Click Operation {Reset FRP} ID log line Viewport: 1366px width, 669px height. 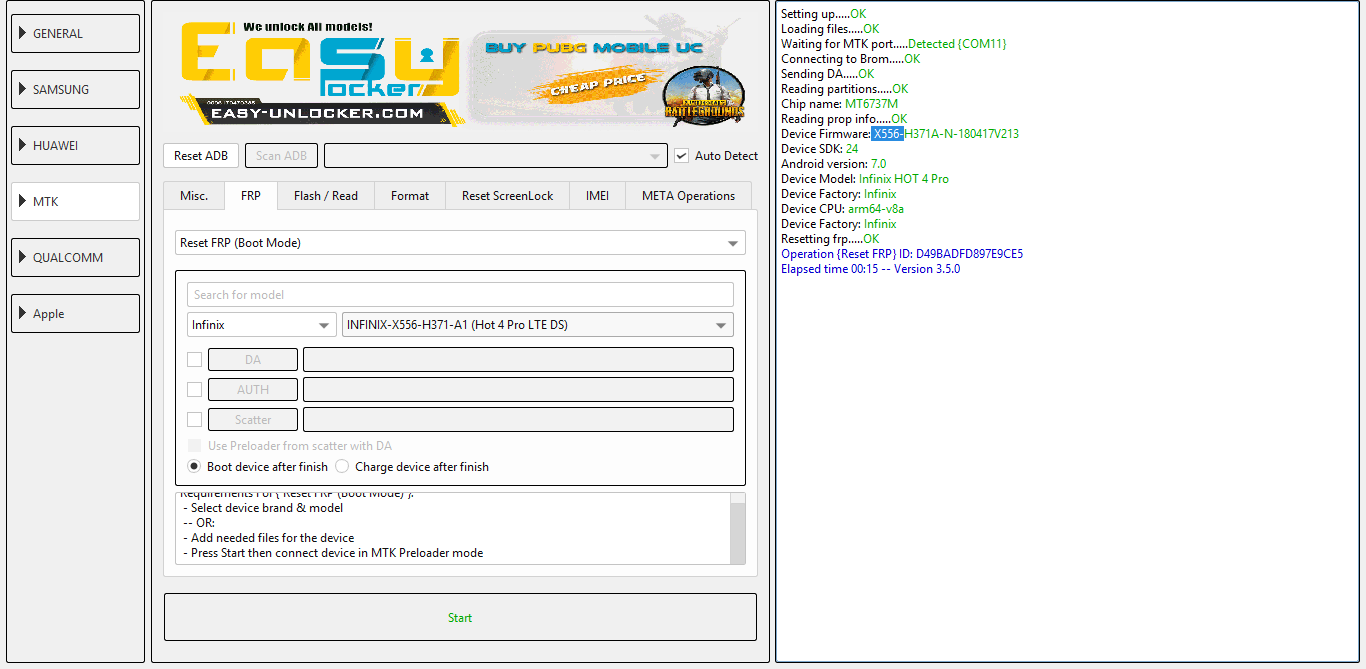(902, 254)
